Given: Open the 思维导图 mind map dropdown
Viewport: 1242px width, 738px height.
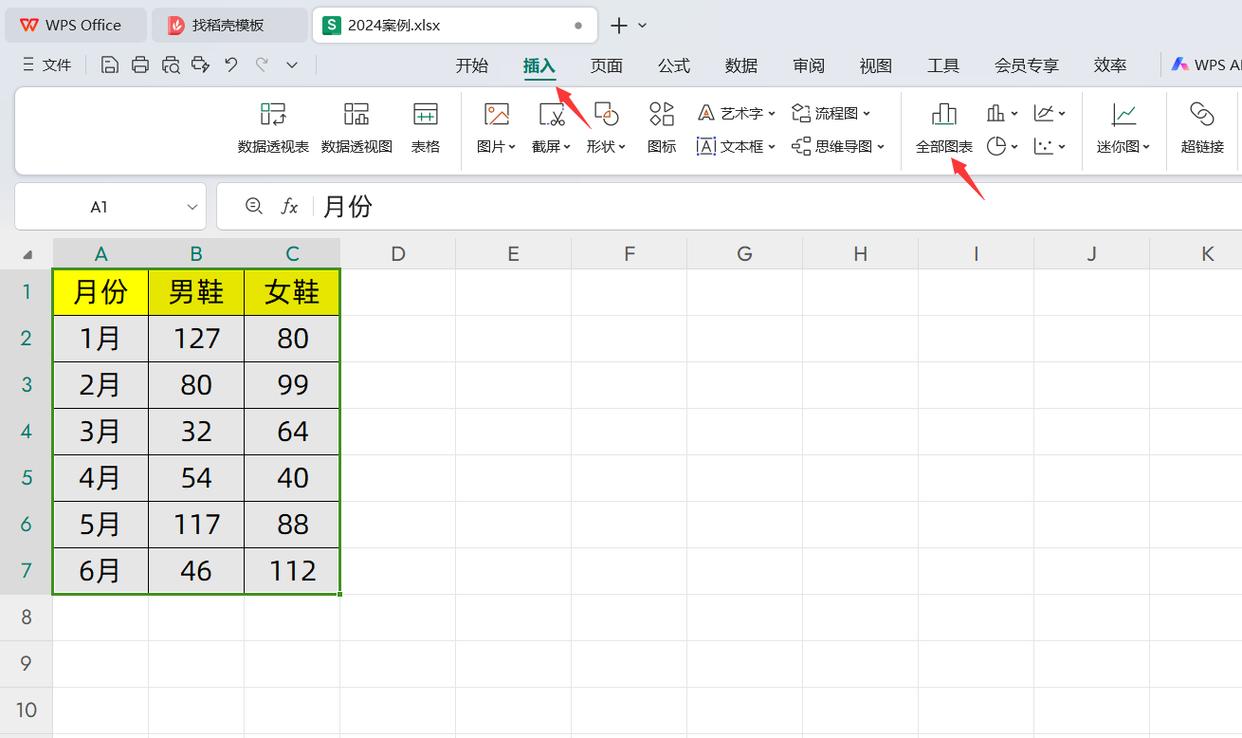Looking at the screenshot, I should [838, 146].
